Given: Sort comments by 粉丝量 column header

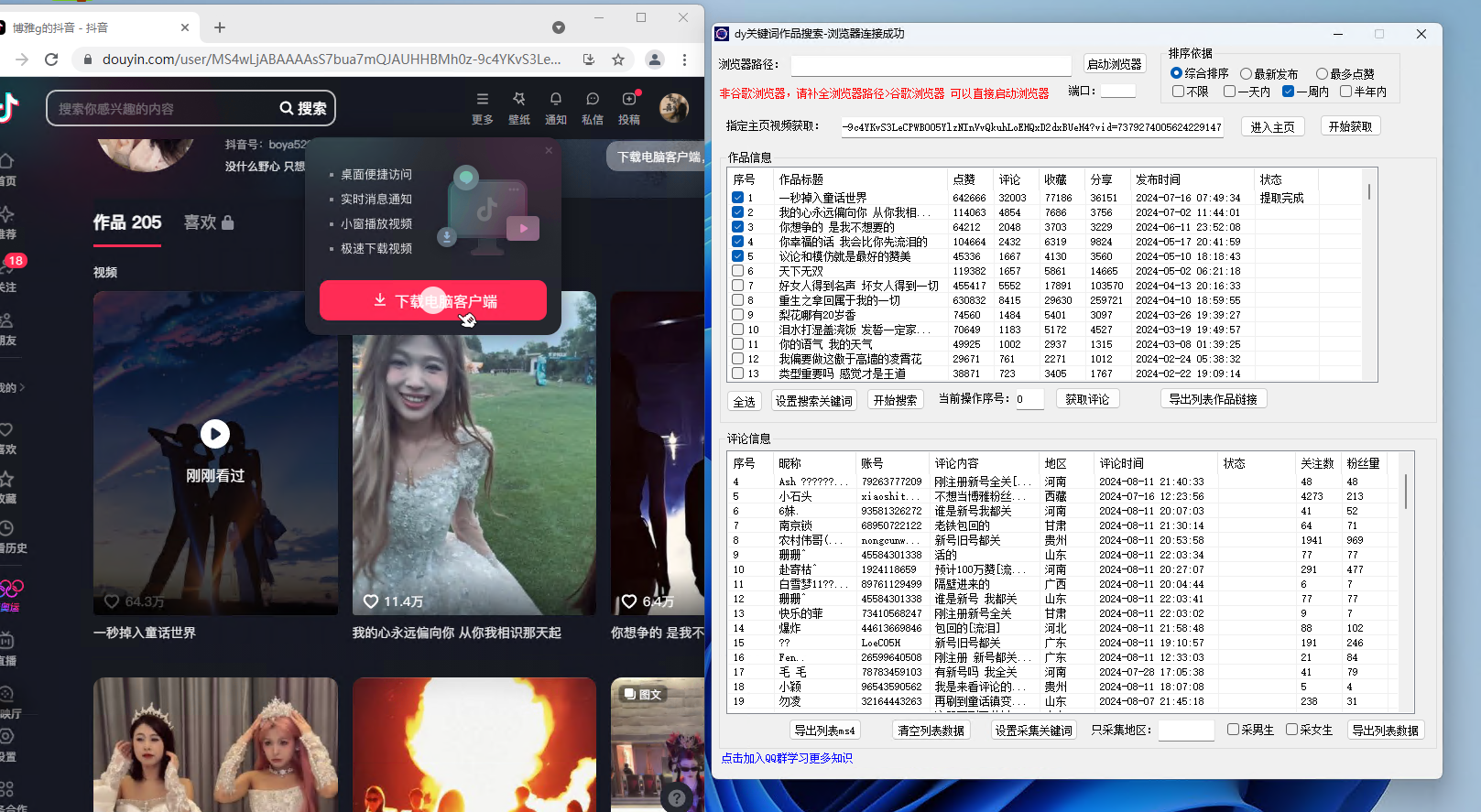Looking at the screenshot, I should click(x=1363, y=463).
